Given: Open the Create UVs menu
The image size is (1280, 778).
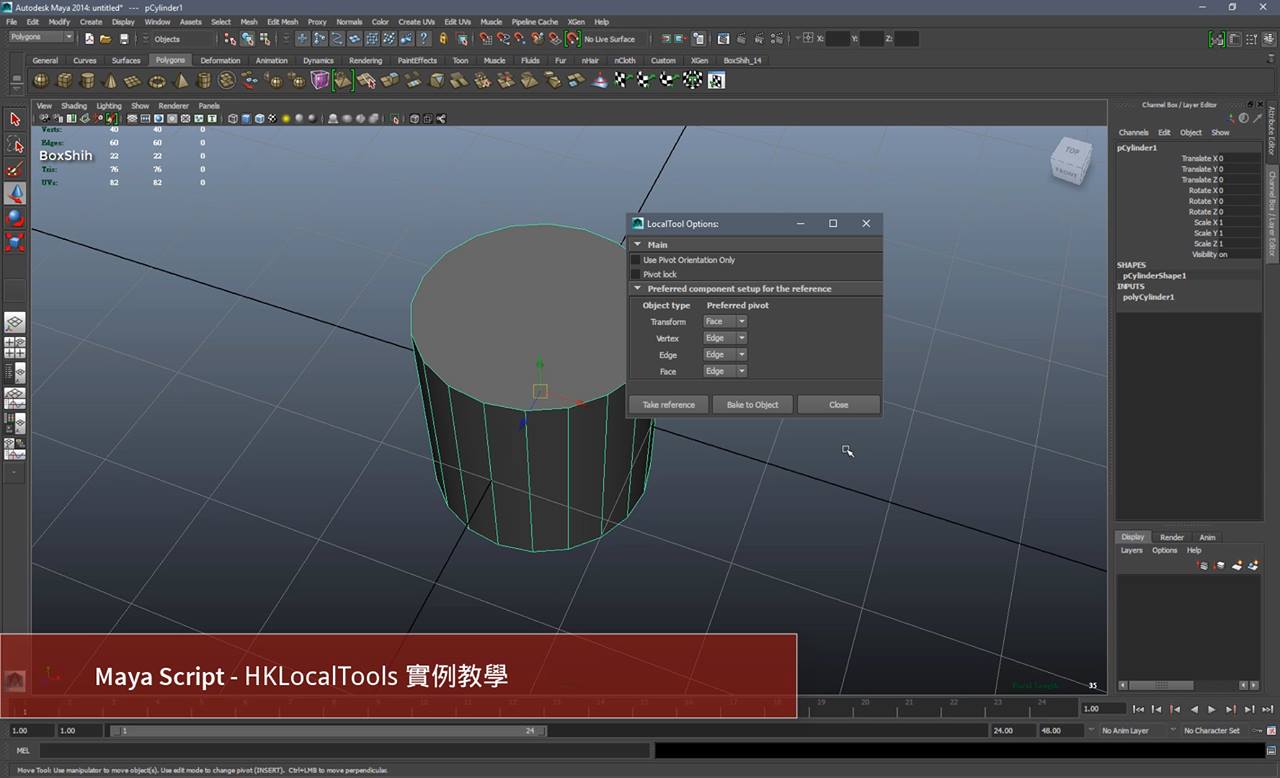Looking at the screenshot, I should pyautogui.click(x=417, y=21).
